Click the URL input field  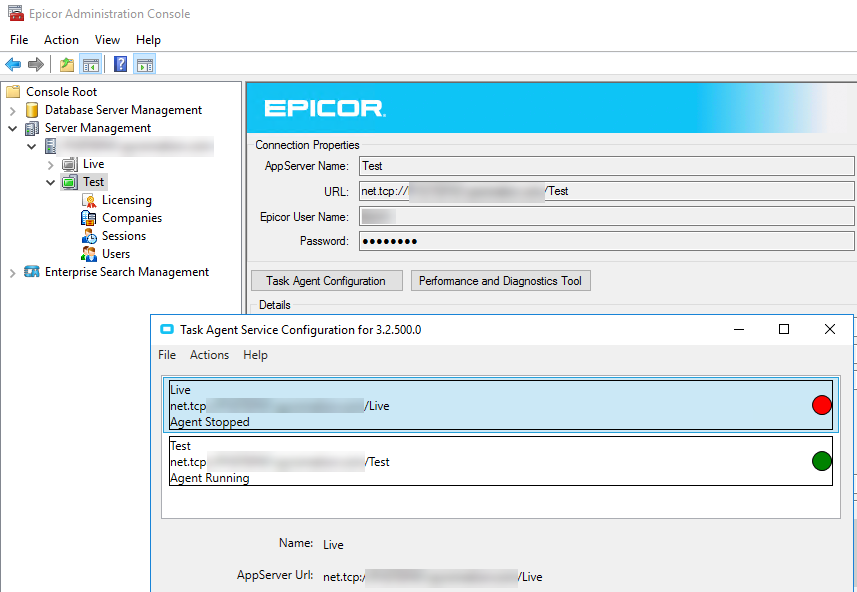point(607,191)
